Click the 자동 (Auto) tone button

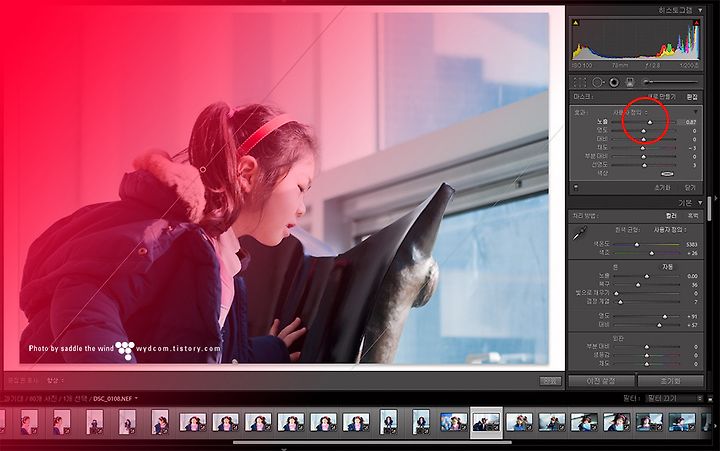tap(667, 266)
